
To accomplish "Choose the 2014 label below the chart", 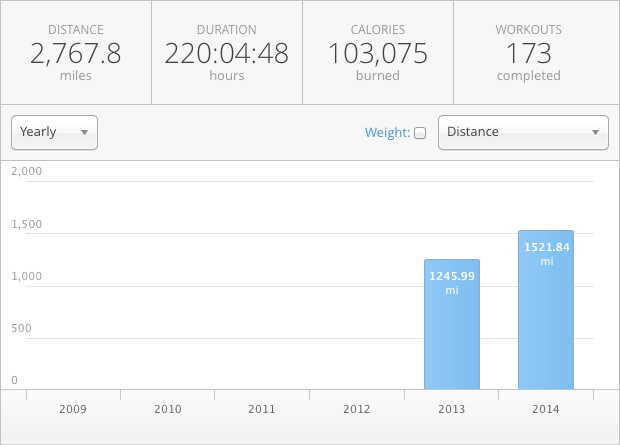I will tap(546, 409).
